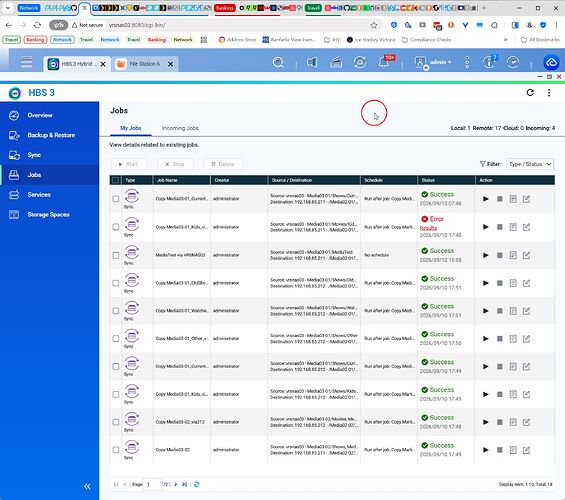Expand the admin user dropdown
The image size is (565, 500).
click(440, 62)
